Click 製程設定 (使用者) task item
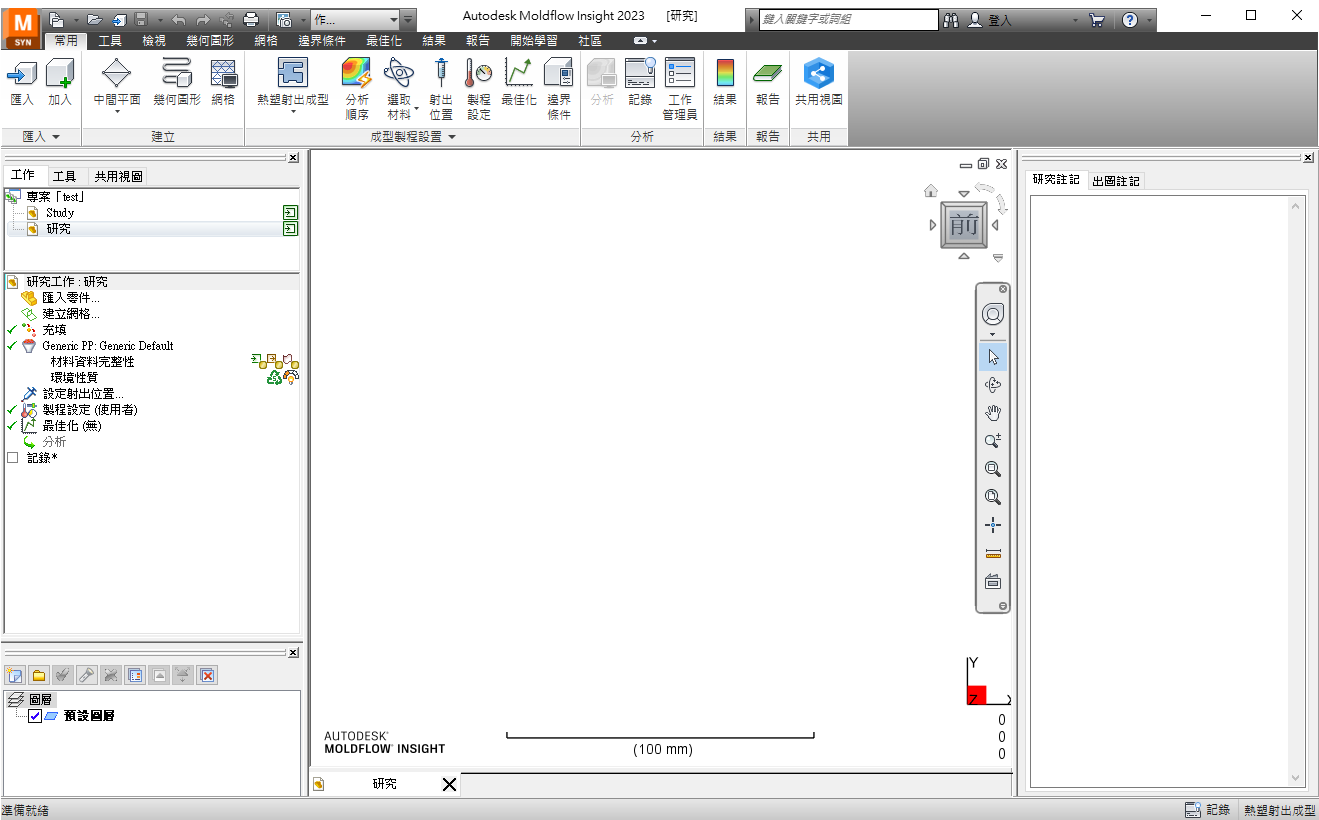 90,410
